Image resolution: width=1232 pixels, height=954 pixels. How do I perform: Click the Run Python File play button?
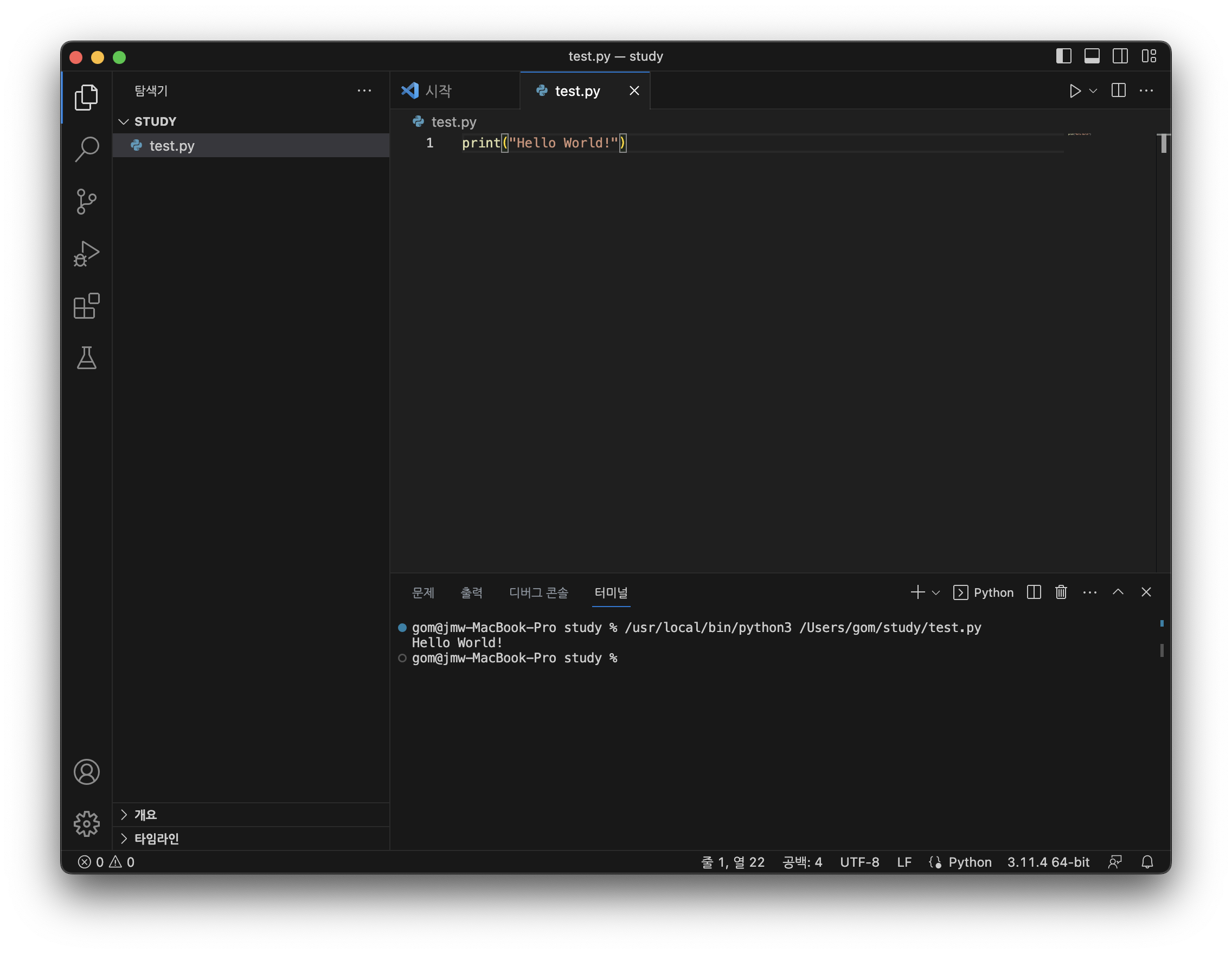(x=1075, y=91)
